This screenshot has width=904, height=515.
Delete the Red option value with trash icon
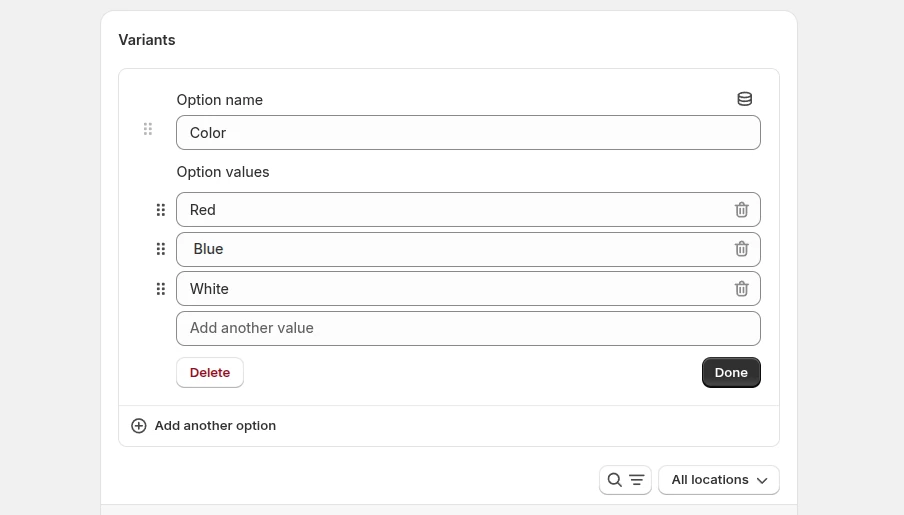tap(741, 210)
